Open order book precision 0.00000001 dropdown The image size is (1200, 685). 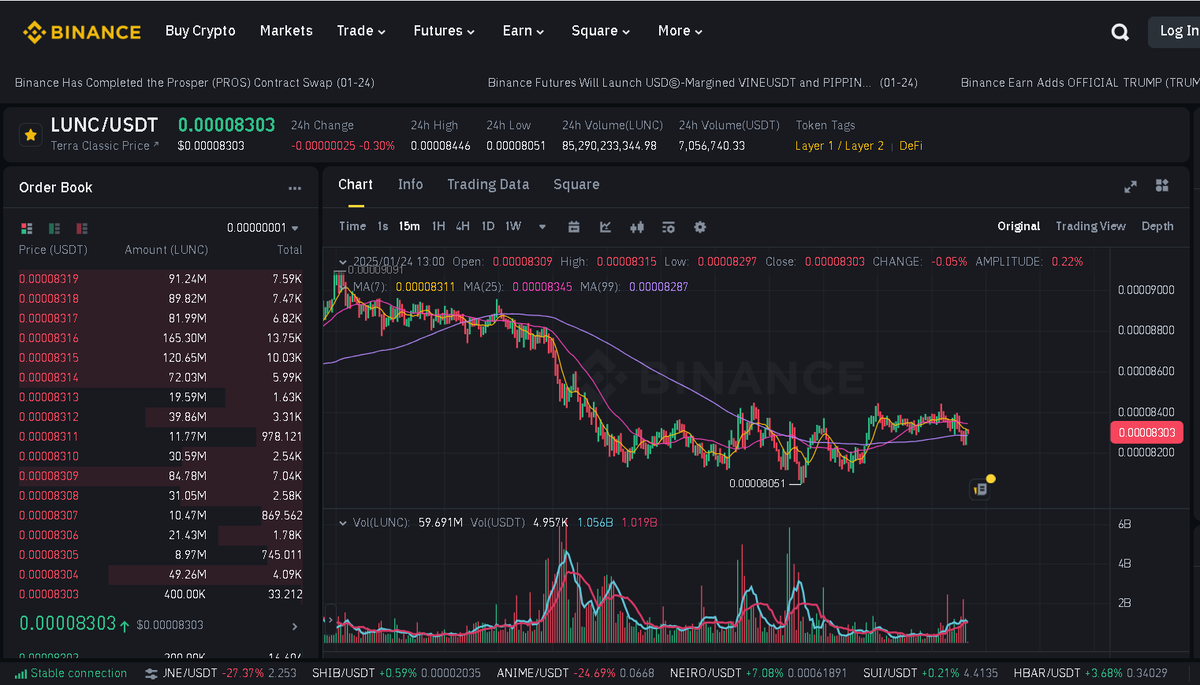(x=264, y=228)
